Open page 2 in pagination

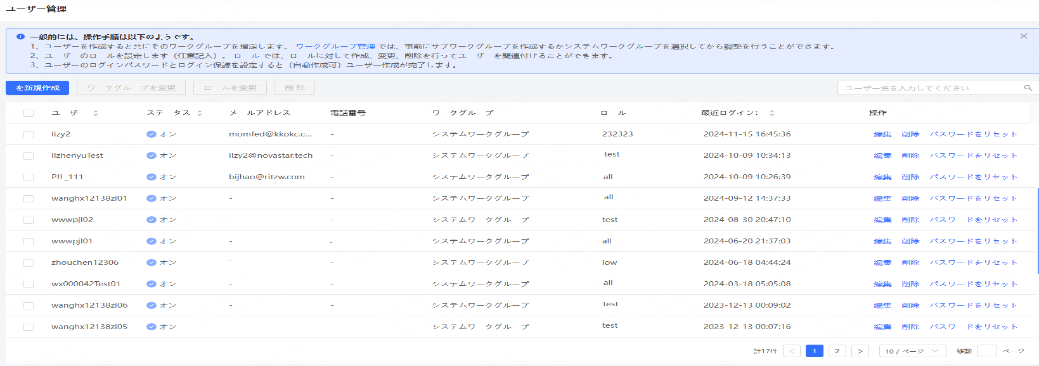837,351
